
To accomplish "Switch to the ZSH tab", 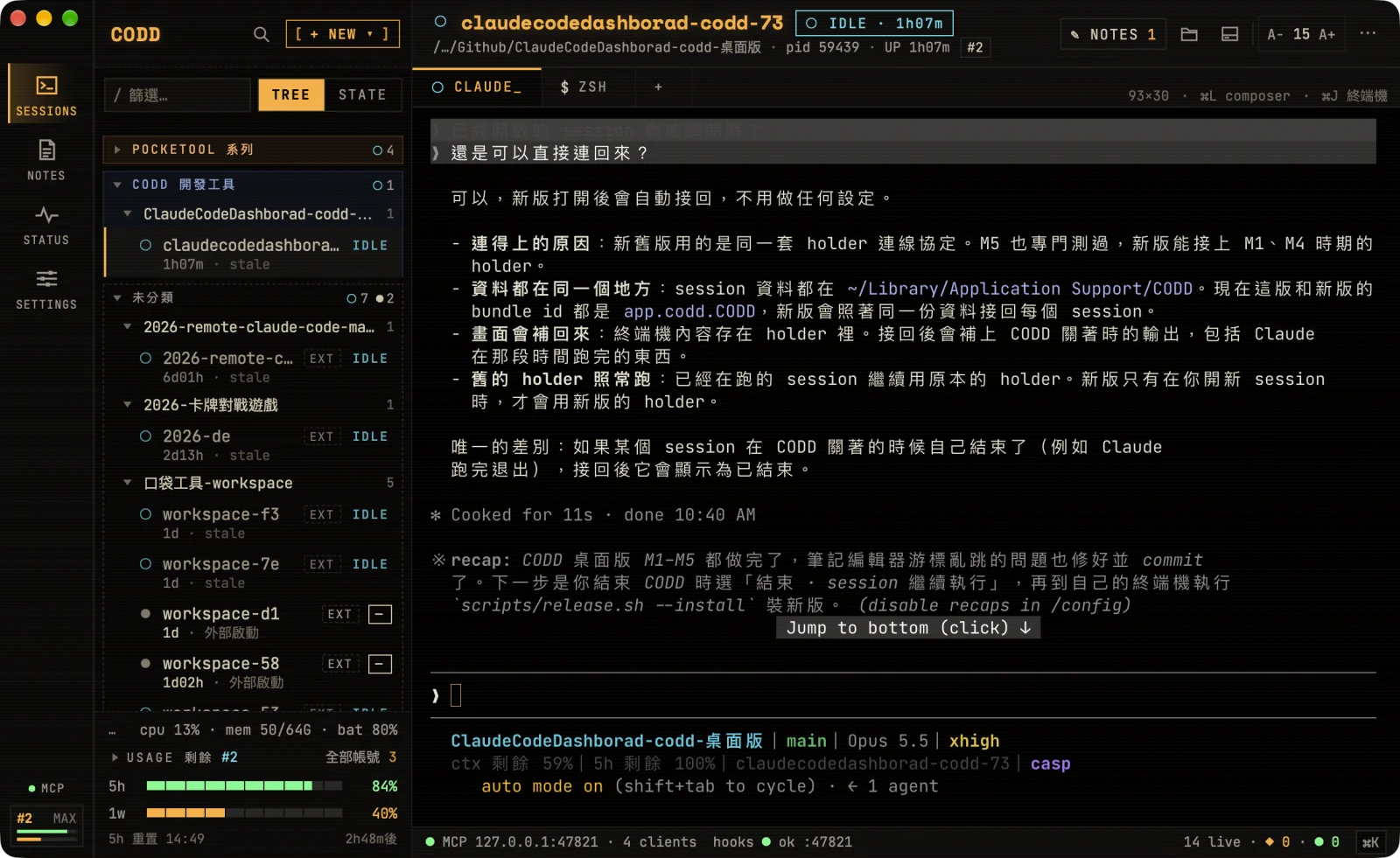I will pos(584,87).
